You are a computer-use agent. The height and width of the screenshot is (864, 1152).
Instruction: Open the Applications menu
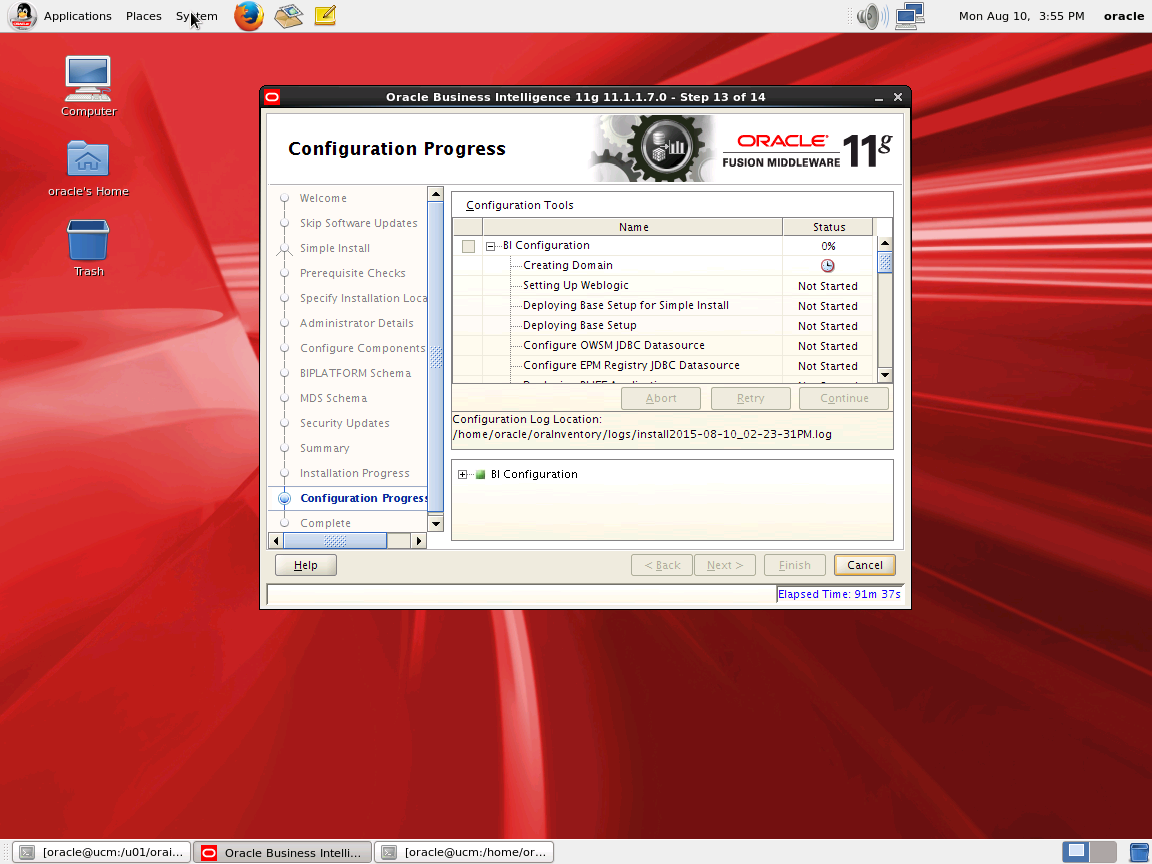point(77,15)
